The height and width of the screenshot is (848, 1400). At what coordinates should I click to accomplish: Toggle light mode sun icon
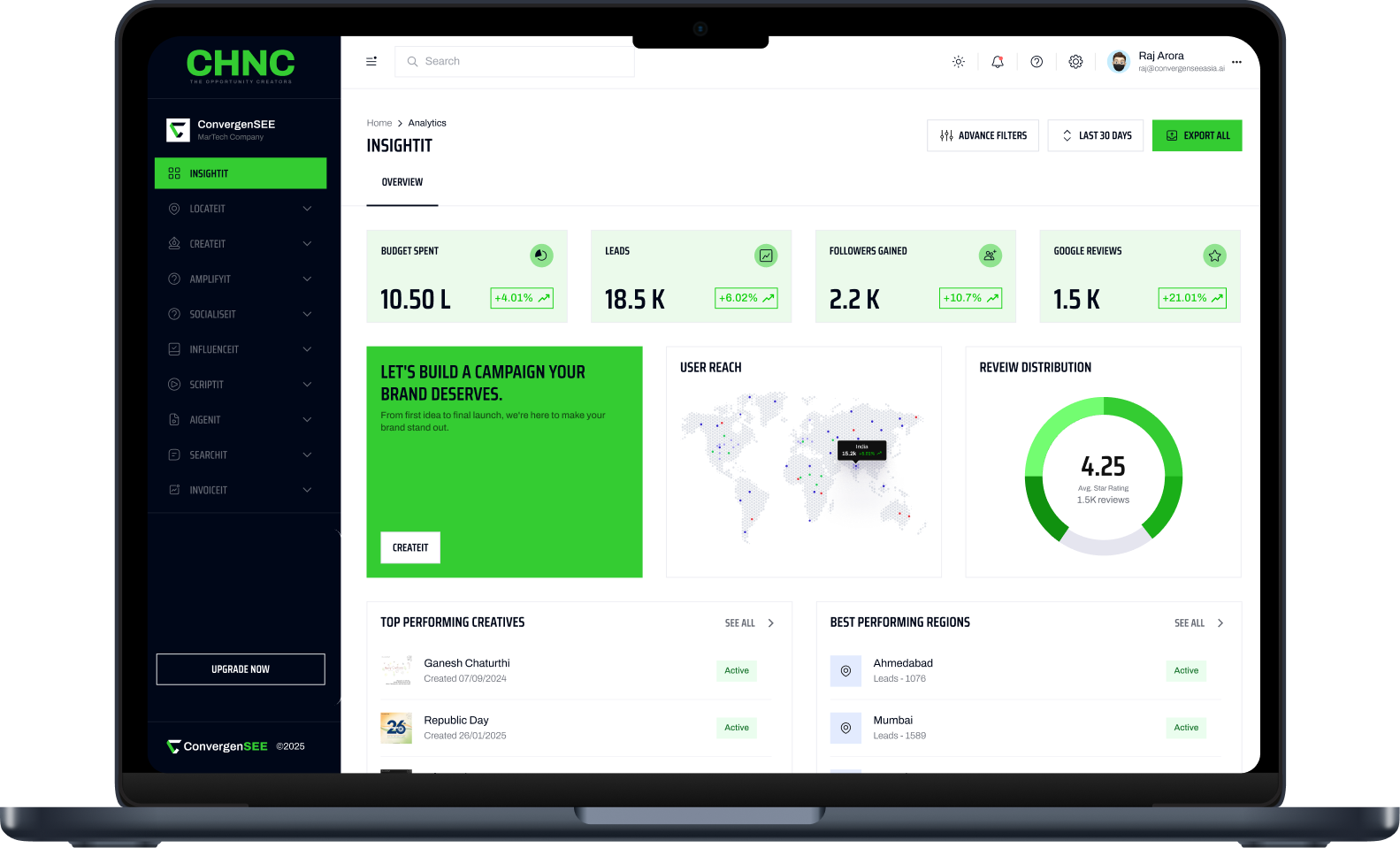tap(958, 62)
